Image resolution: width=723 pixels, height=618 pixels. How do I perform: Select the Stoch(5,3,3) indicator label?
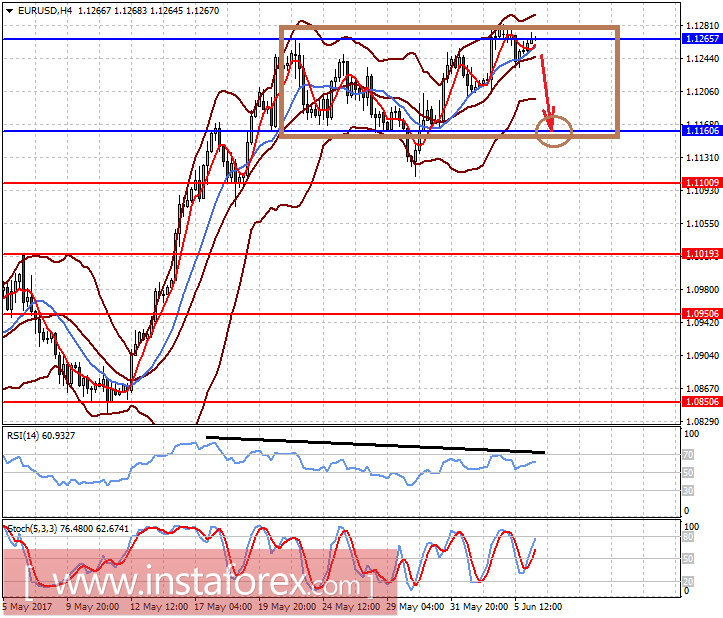pos(32,529)
